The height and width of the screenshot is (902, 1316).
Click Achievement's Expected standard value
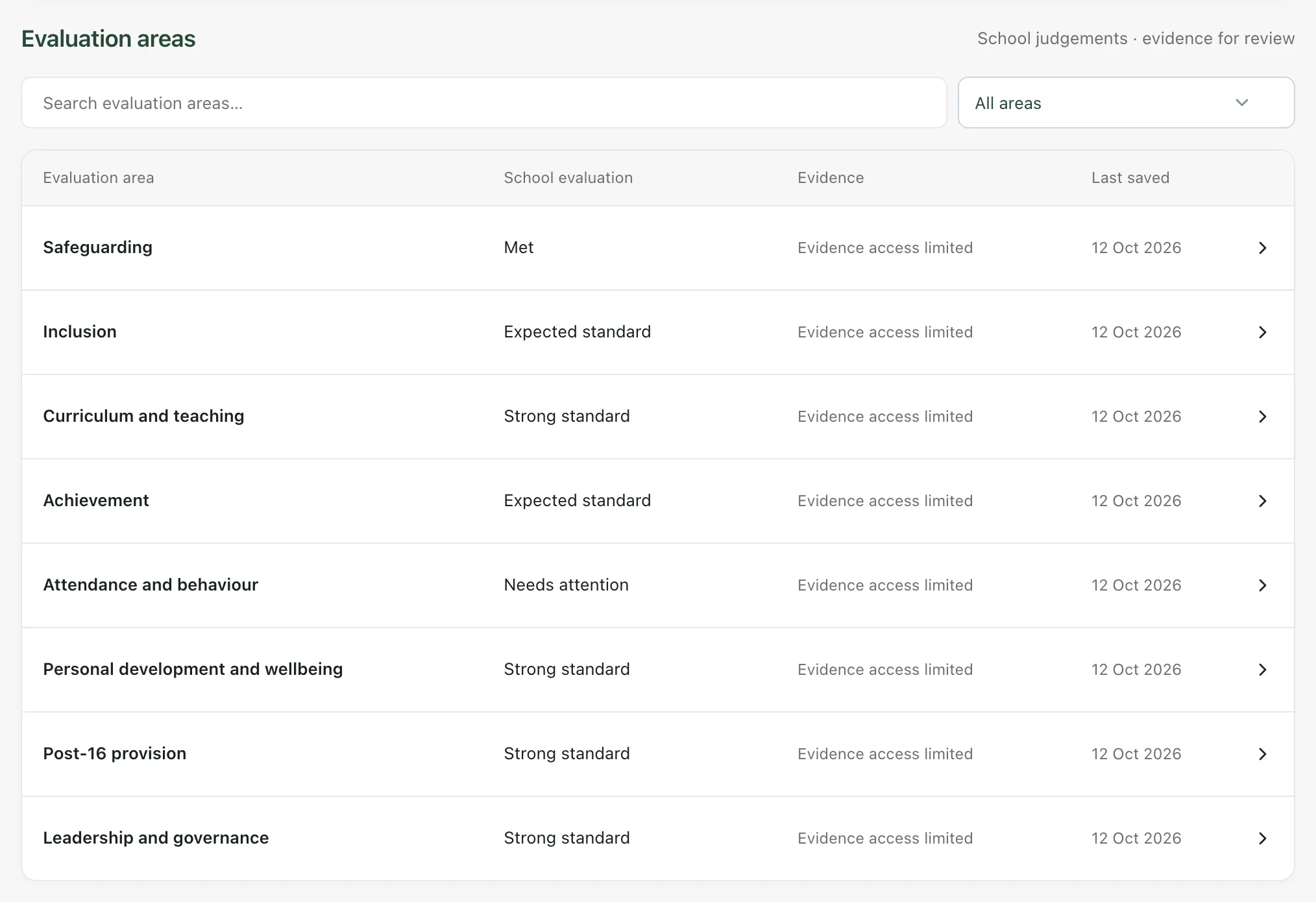coord(577,500)
